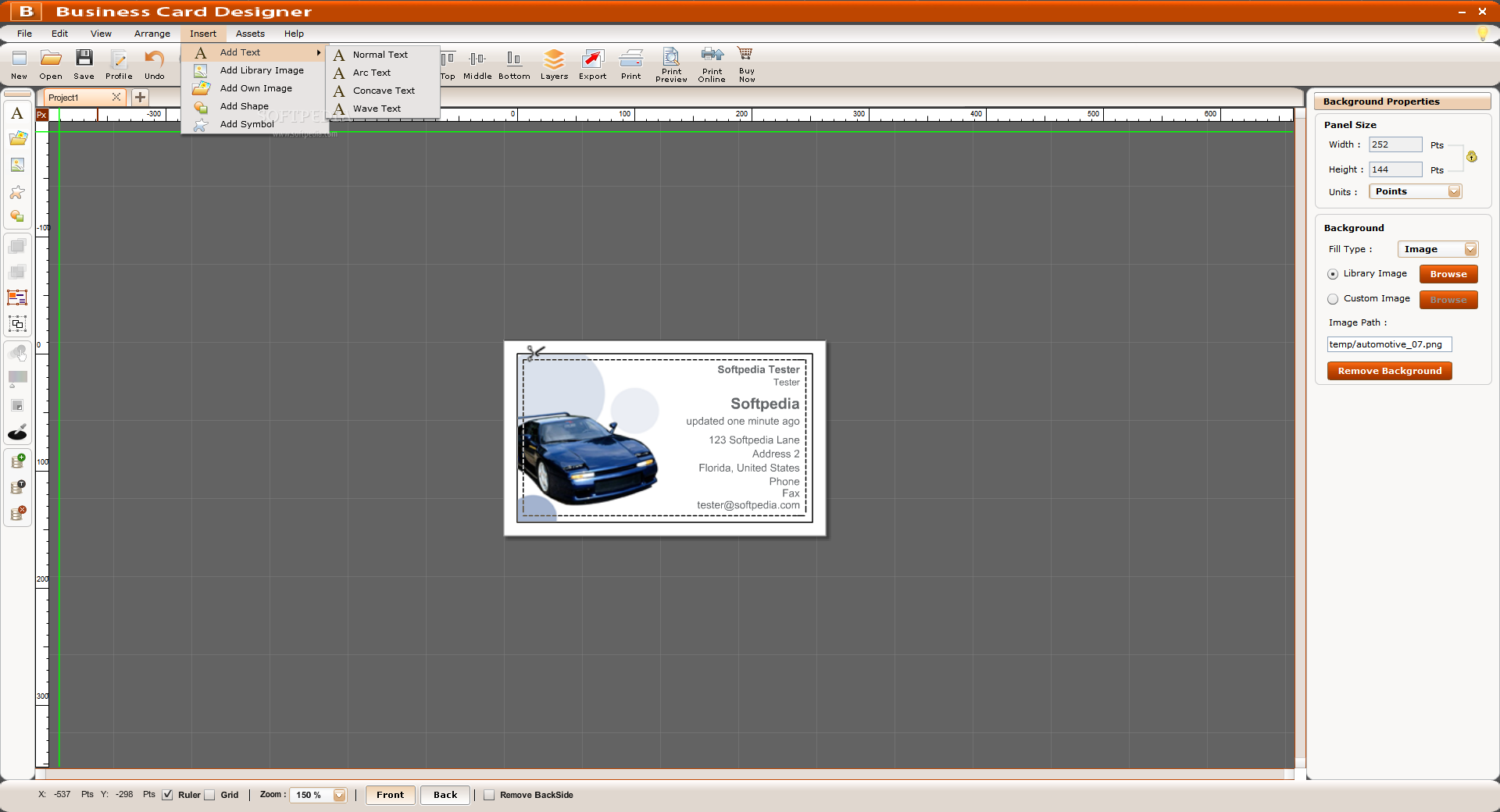This screenshot has height=812, width=1500.
Task: Select Add Shape in Insert menu
Action: [245, 106]
